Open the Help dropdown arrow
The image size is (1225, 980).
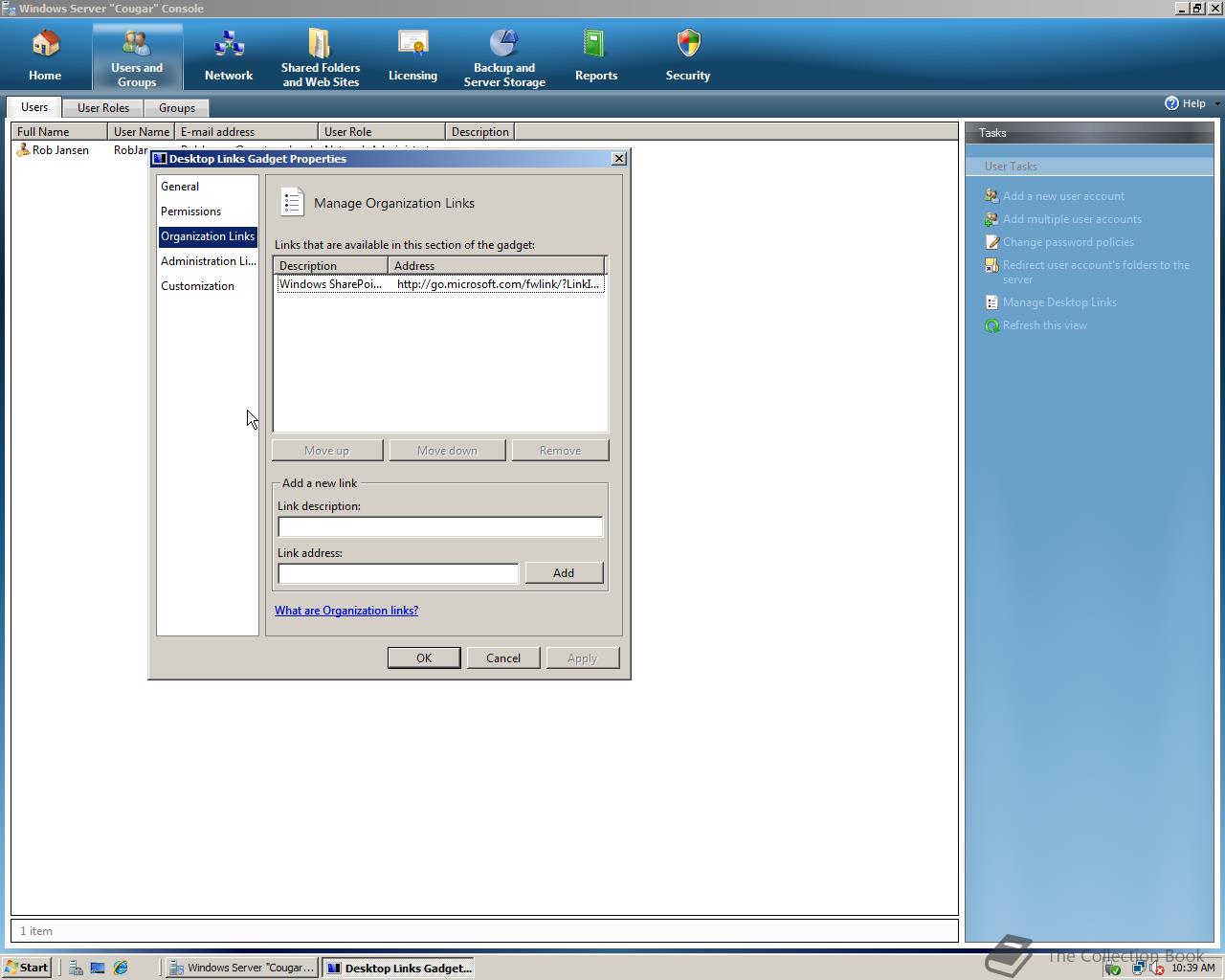tap(1216, 103)
